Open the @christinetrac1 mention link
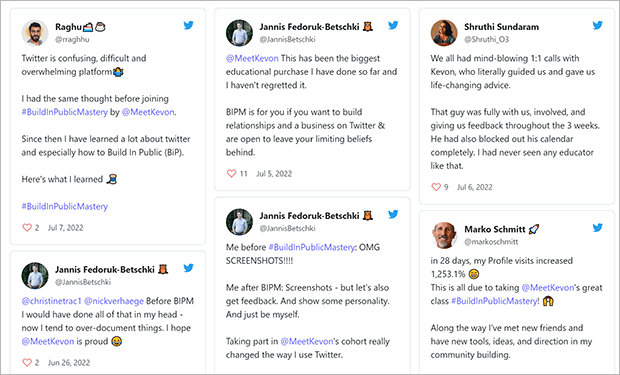The image size is (620, 375). (51, 301)
